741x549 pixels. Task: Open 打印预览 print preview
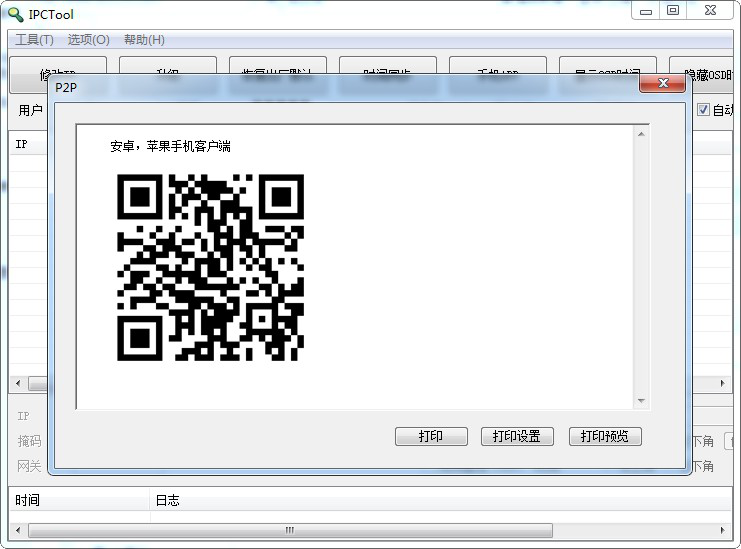605,436
